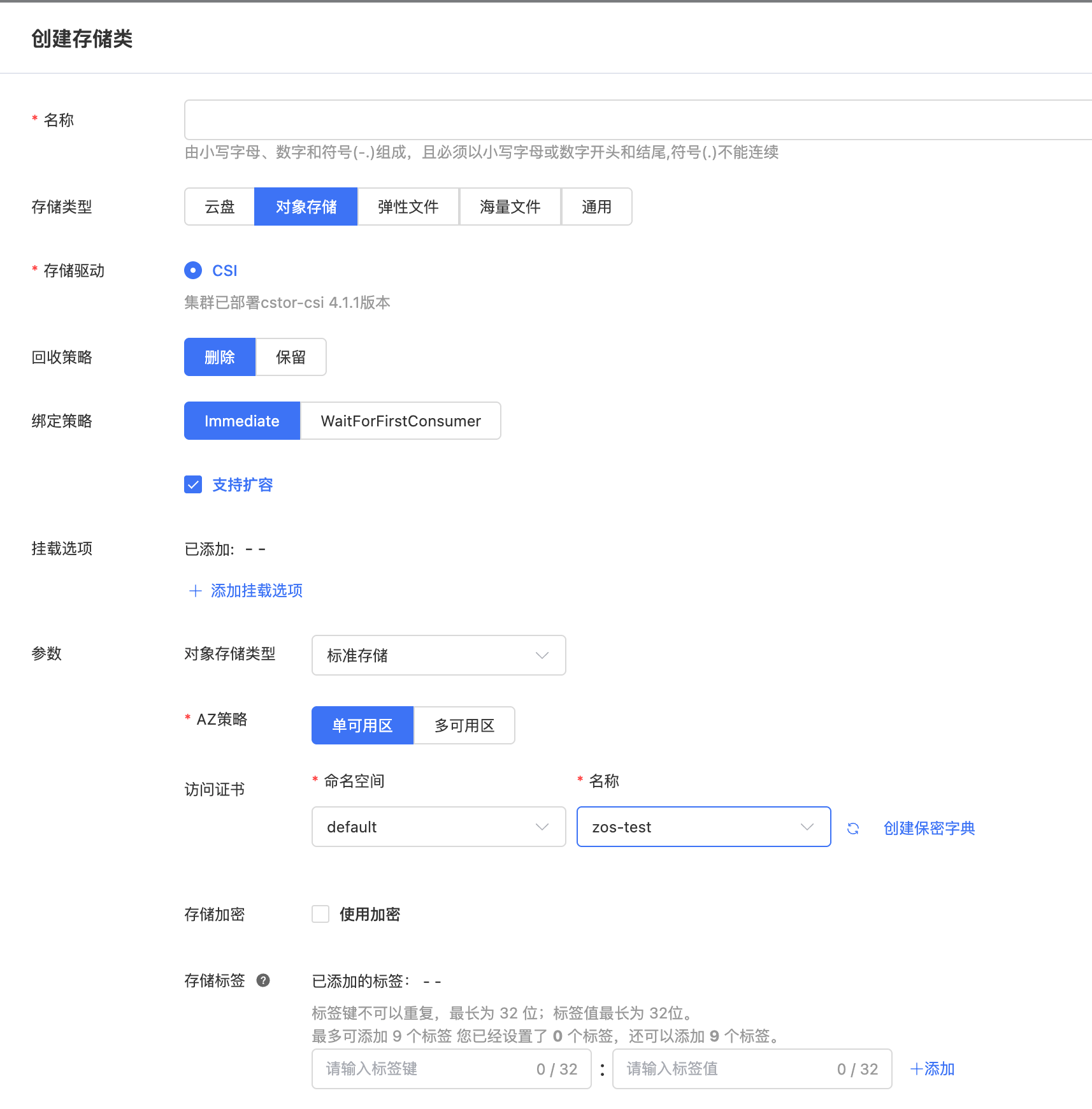
Task: Click the 请输入标签键 input field
Action: pyautogui.click(x=452, y=1069)
